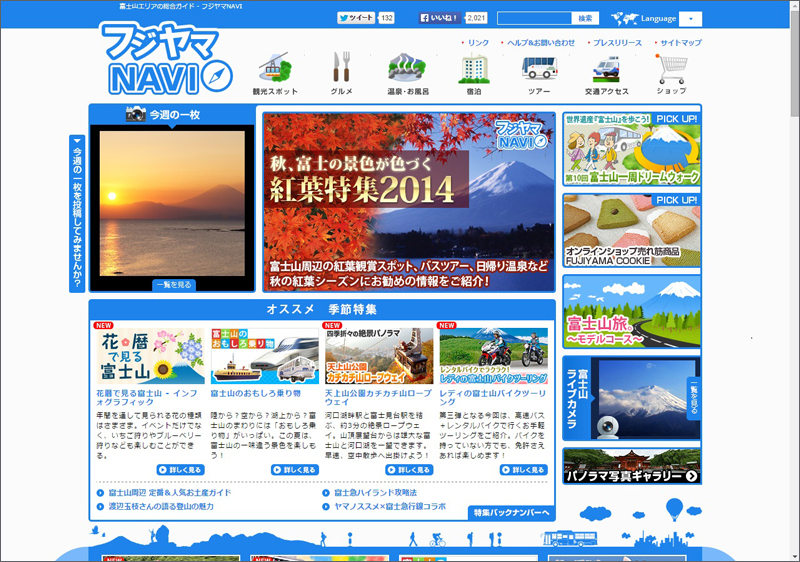Screen dimensions: 800x562
Task: Click the Twitter ツイート button
Action: click(356, 18)
